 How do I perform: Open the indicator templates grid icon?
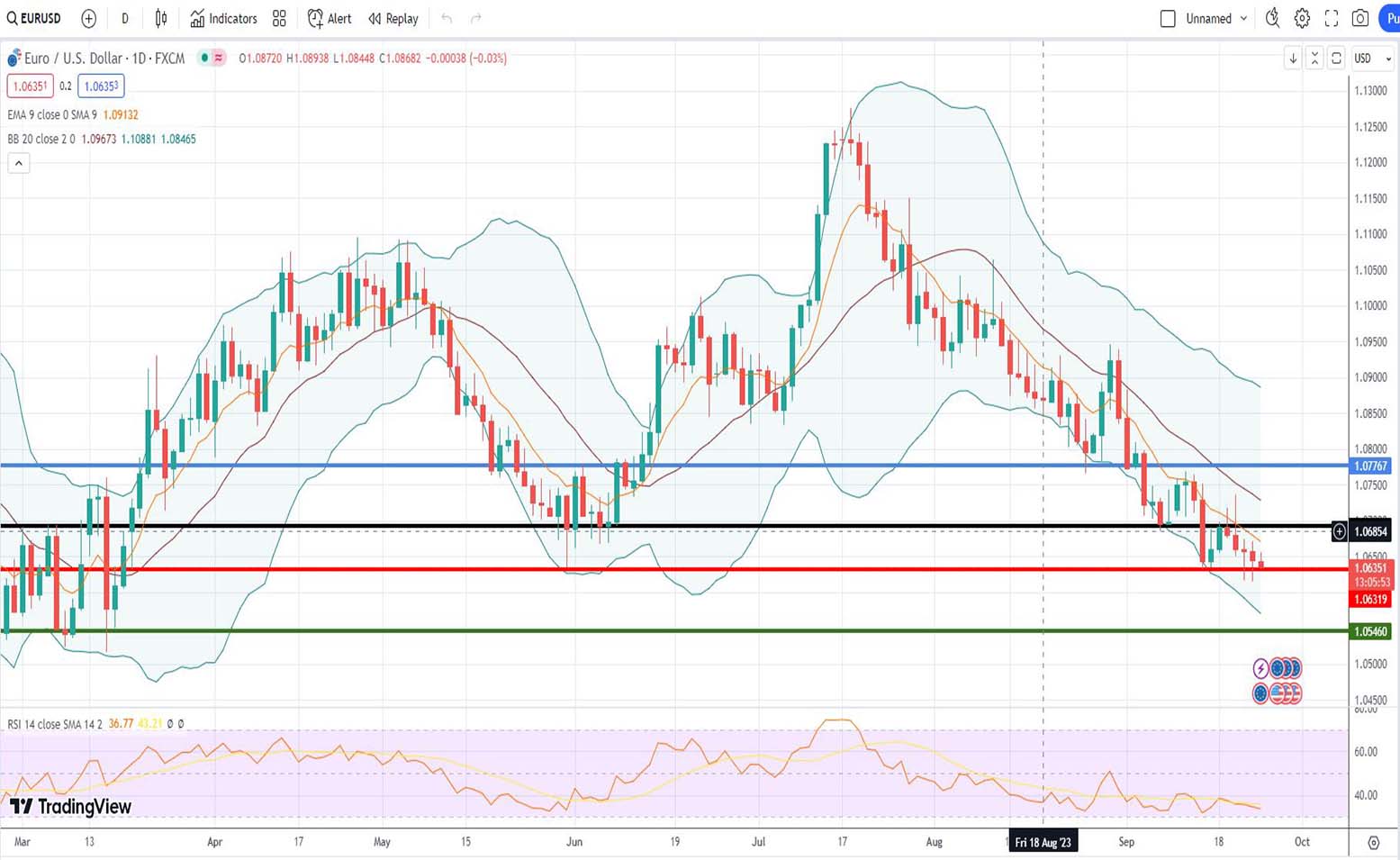click(x=279, y=18)
